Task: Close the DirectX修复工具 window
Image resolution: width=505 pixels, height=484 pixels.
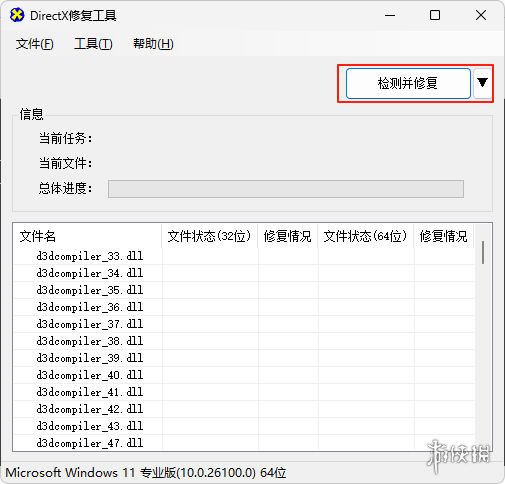Action: pyautogui.click(x=481, y=15)
